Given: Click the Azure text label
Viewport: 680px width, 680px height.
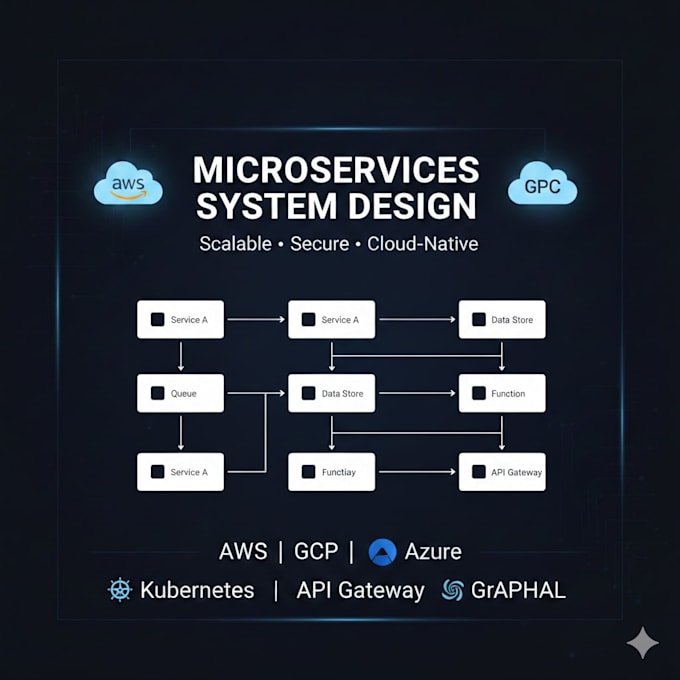Looking at the screenshot, I should 433,552.
